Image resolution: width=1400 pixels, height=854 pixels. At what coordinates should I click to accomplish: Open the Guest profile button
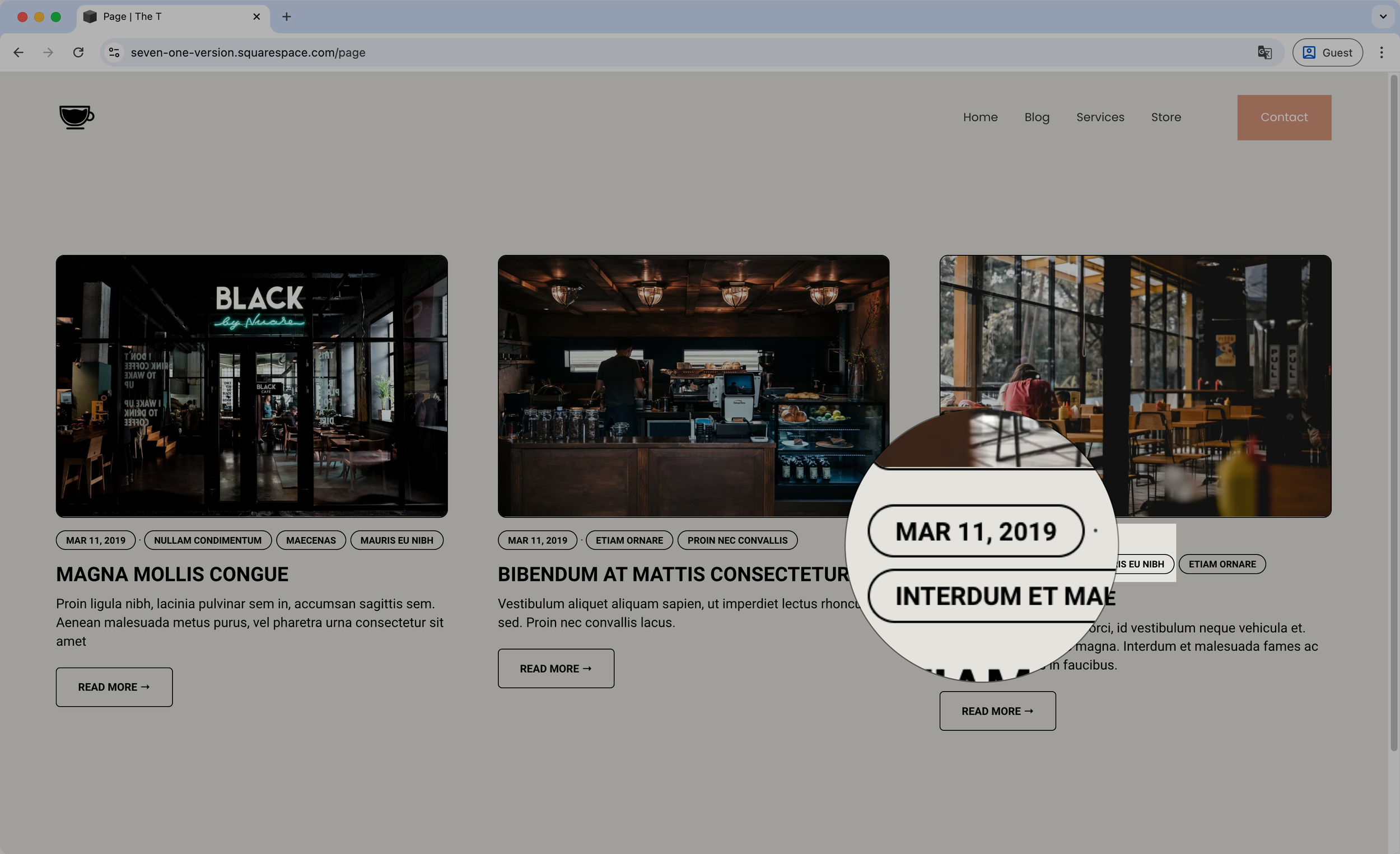click(1327, 52)
